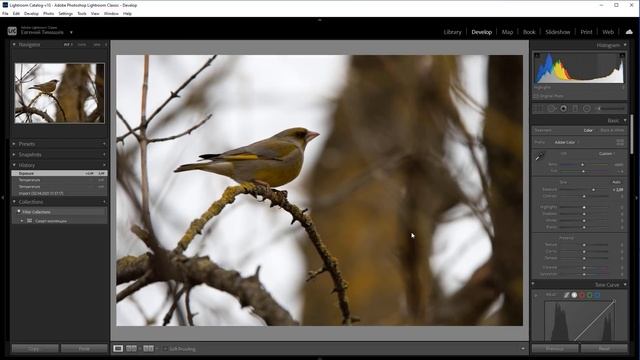
Task: Set Navigator zoom to FILL
Action: tap(82, 44)
